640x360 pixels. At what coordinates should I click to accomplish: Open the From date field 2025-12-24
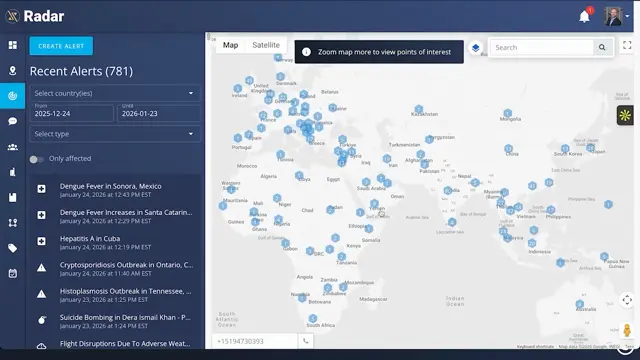(x=71, y=113)
